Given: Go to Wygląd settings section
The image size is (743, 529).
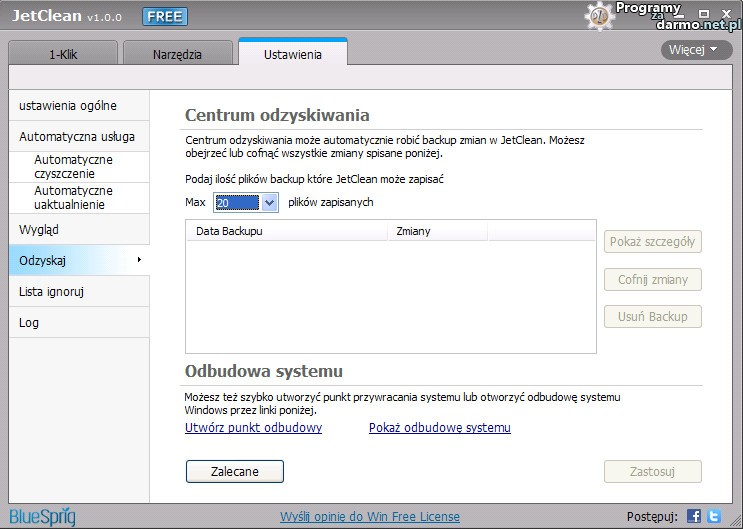Looking at the screenshot, I should tap(39, 230).
